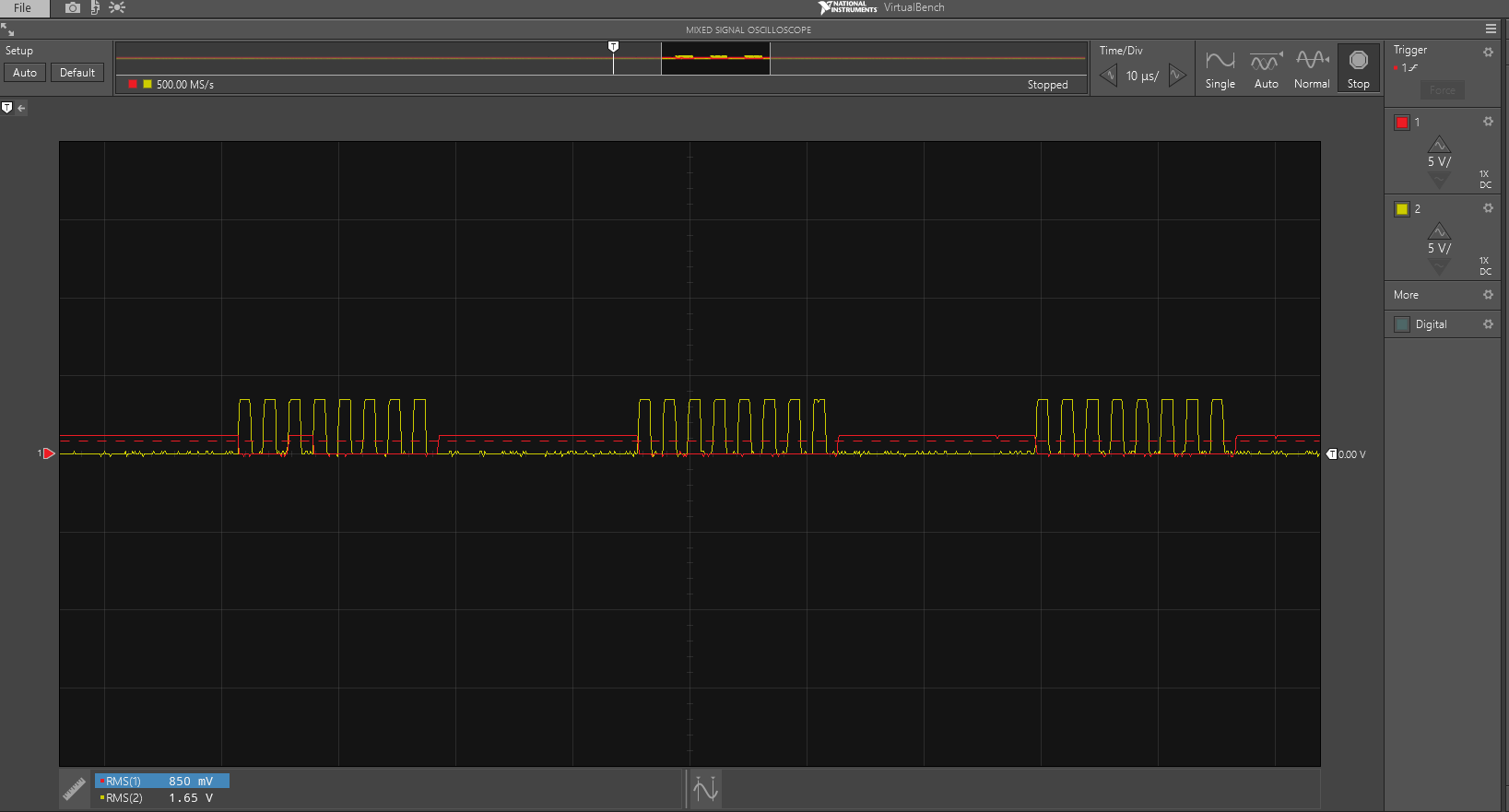
Task: Select the RMS(1) measurement row
Action: point(162,781)
